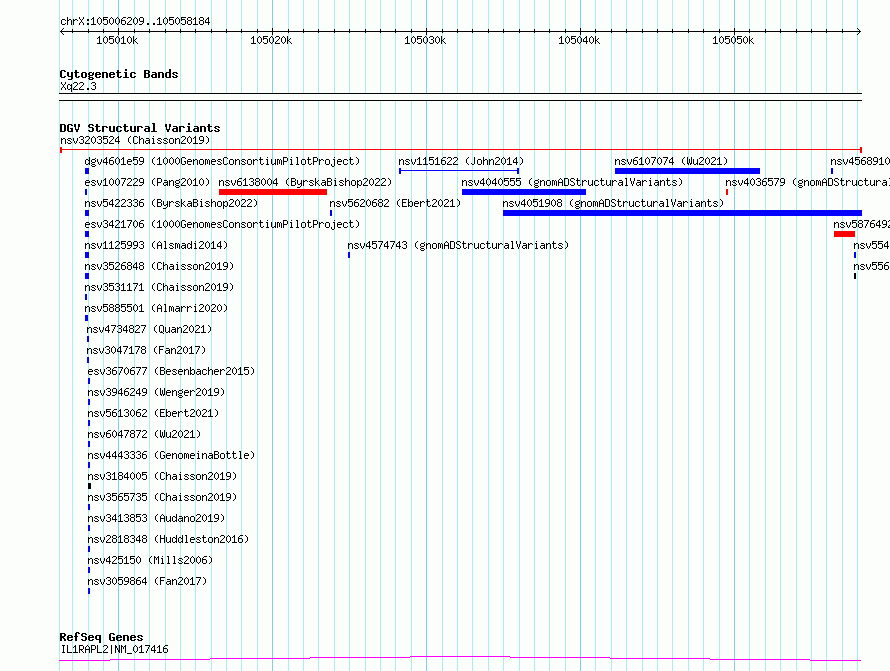
Task: Select the magenta IL1RAPL2 gene line
Action: point(460,659)
